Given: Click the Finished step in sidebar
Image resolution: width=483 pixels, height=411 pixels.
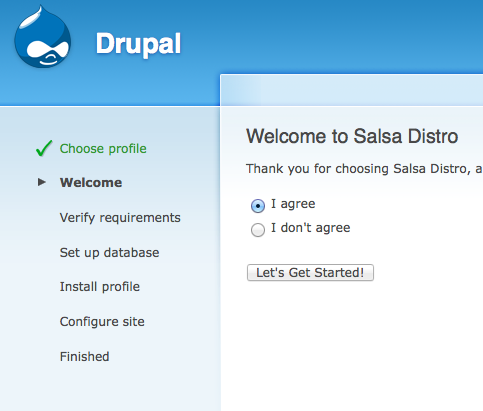Looking at the screenshot, I should point(84,357).
